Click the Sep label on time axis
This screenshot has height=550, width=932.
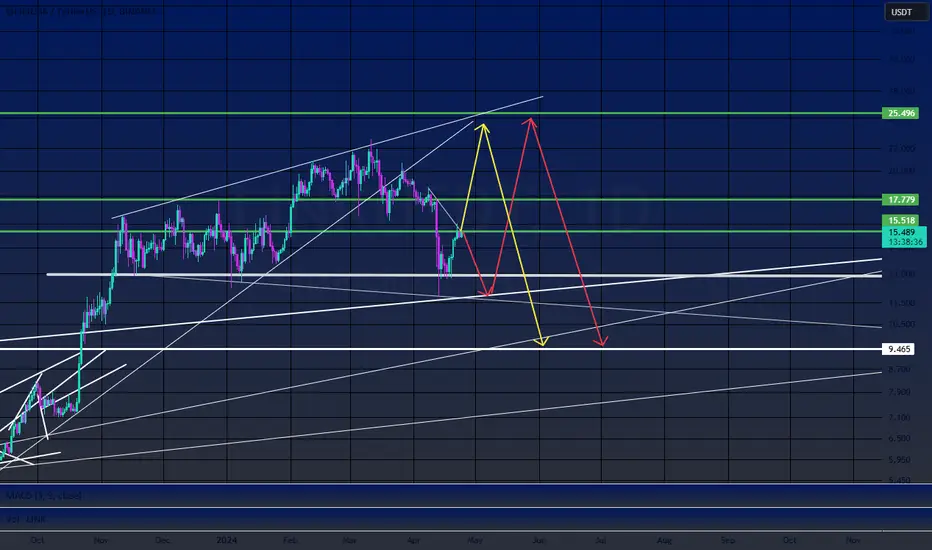pyautogui.click(x=728, y=540)
